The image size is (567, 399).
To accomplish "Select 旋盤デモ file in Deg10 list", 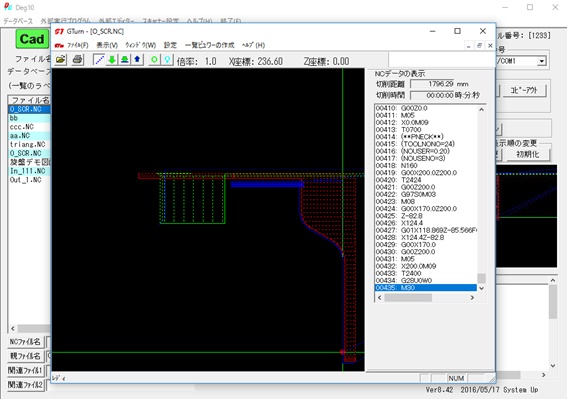I will (29, 162).
